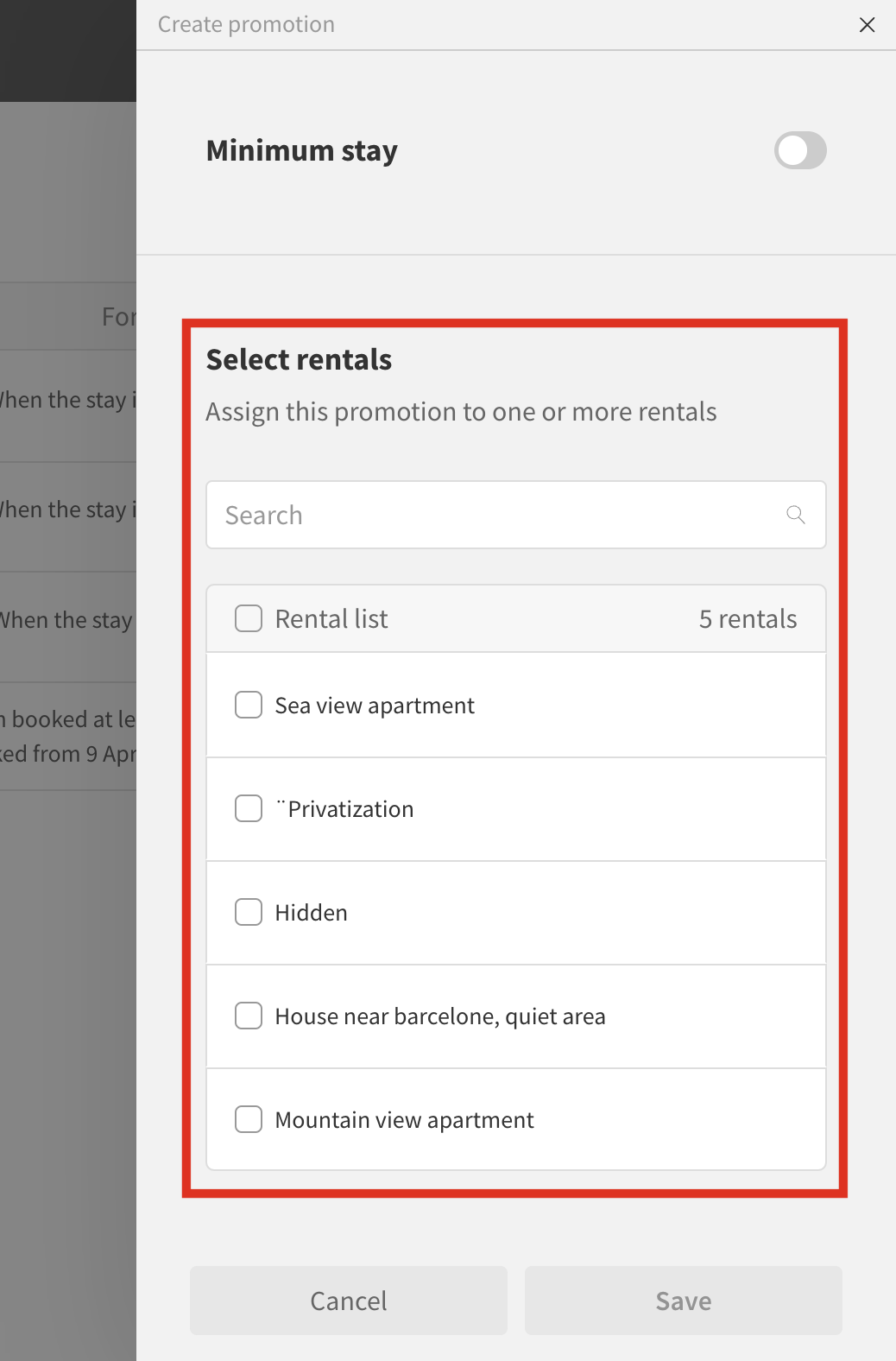Click the Privatization rental name
This screenshot has height=1361, width=896.
tap(350, 809)
